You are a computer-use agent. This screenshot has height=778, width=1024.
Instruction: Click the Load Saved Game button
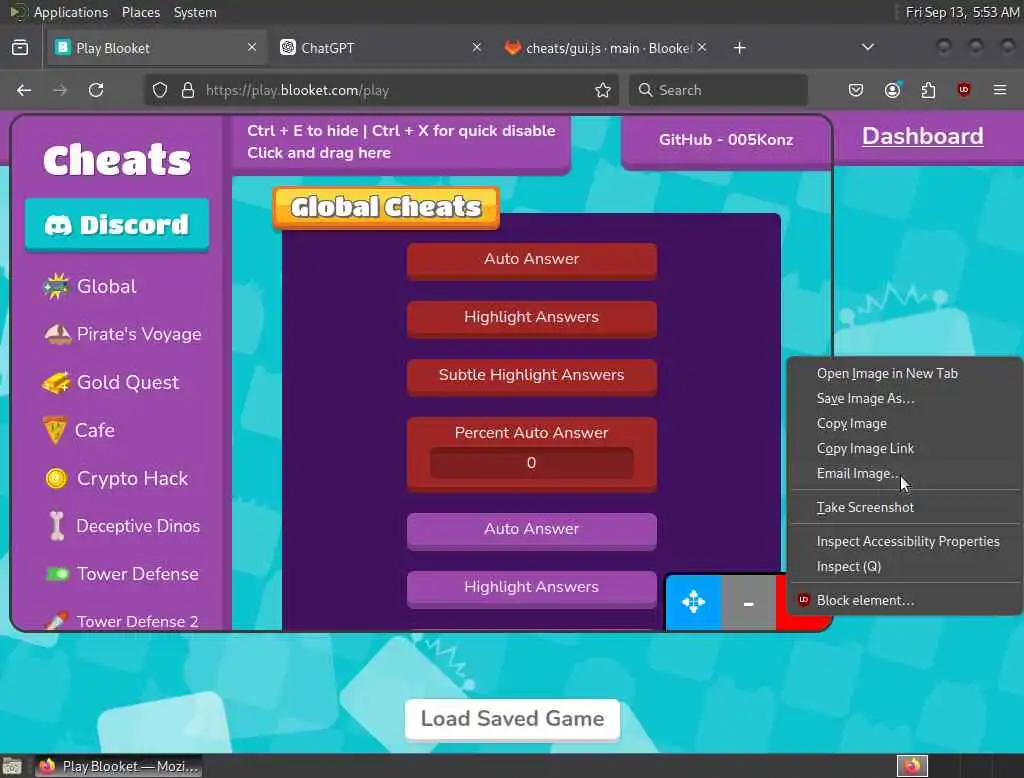(x=512, y=719)
